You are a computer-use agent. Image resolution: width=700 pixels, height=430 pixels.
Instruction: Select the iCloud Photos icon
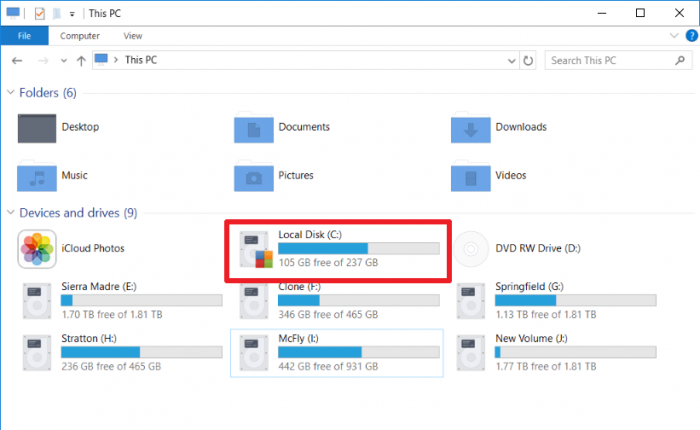click(37, 249)
